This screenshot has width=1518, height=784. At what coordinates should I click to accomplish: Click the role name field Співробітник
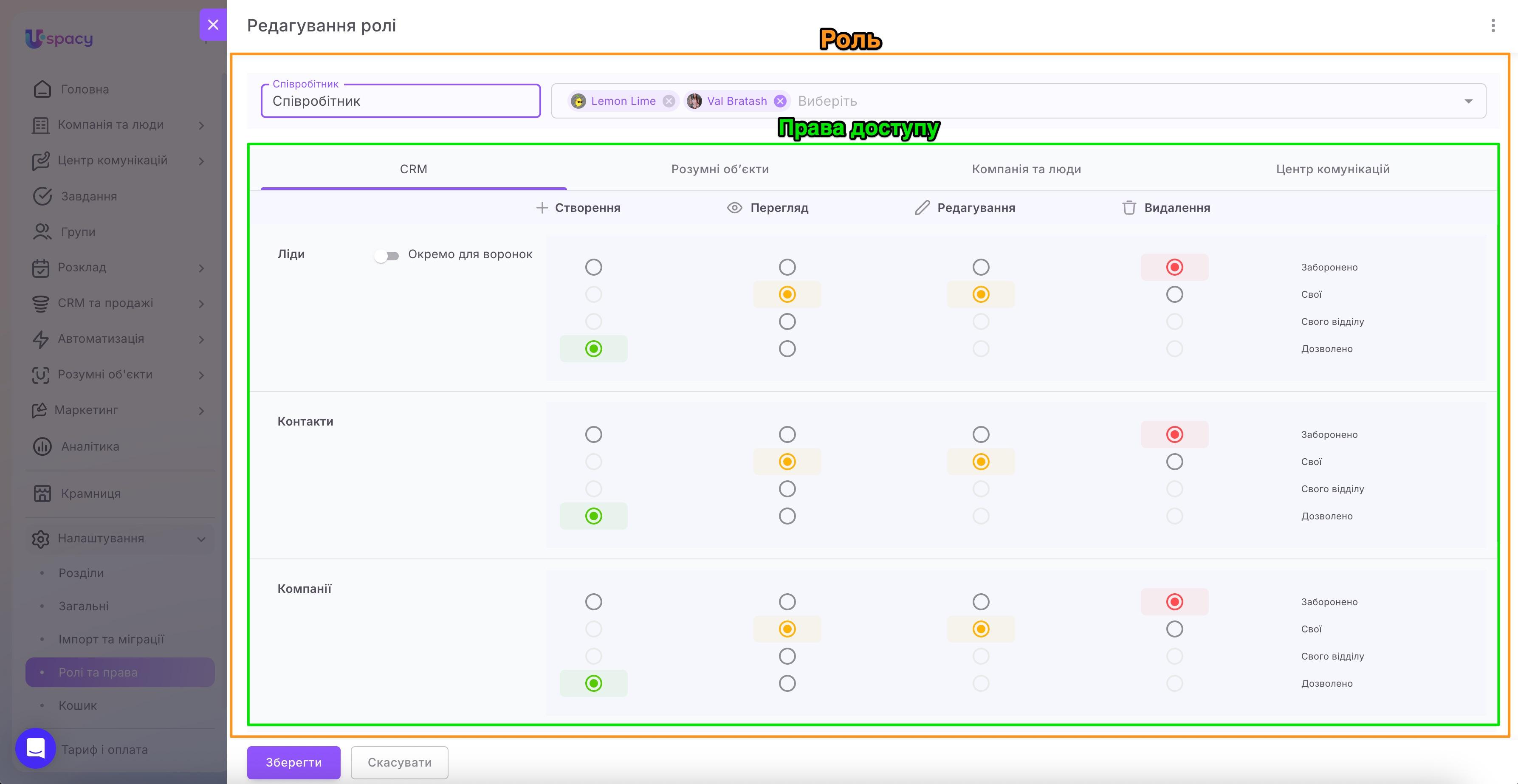(x=401, y=101)
